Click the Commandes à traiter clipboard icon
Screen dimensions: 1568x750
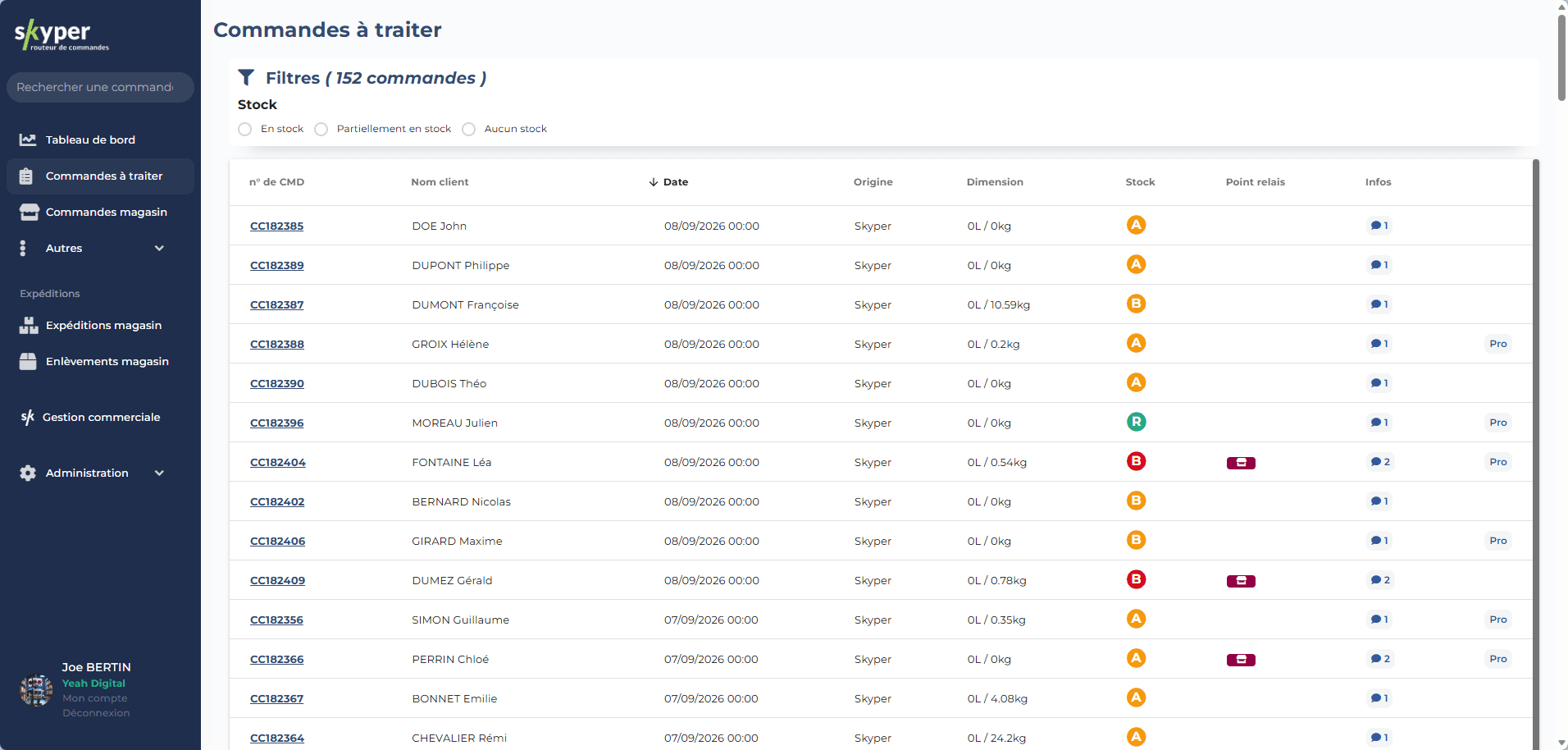coord(26,176)
